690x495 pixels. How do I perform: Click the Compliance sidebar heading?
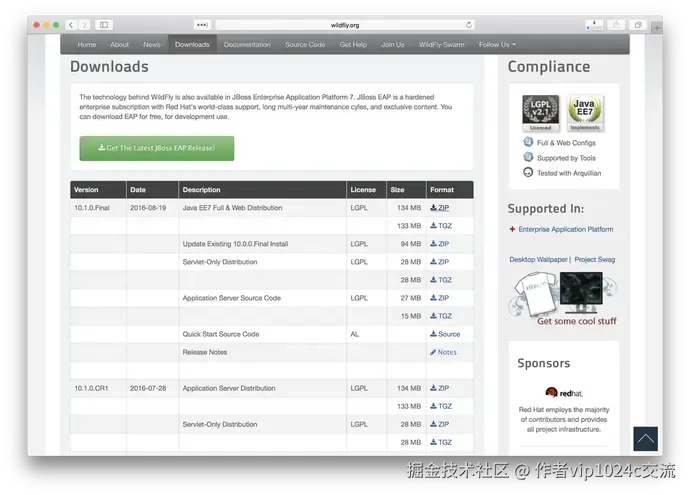coord(549,67)
